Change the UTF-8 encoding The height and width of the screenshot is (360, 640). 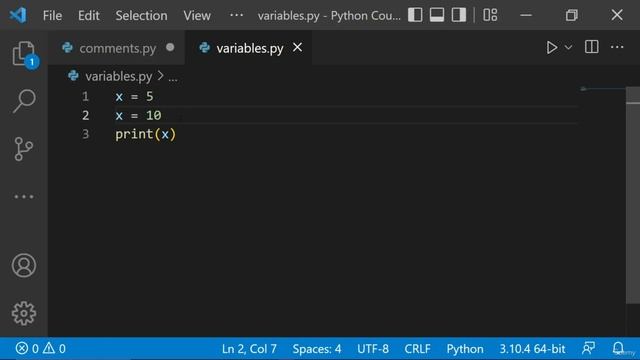373,349
